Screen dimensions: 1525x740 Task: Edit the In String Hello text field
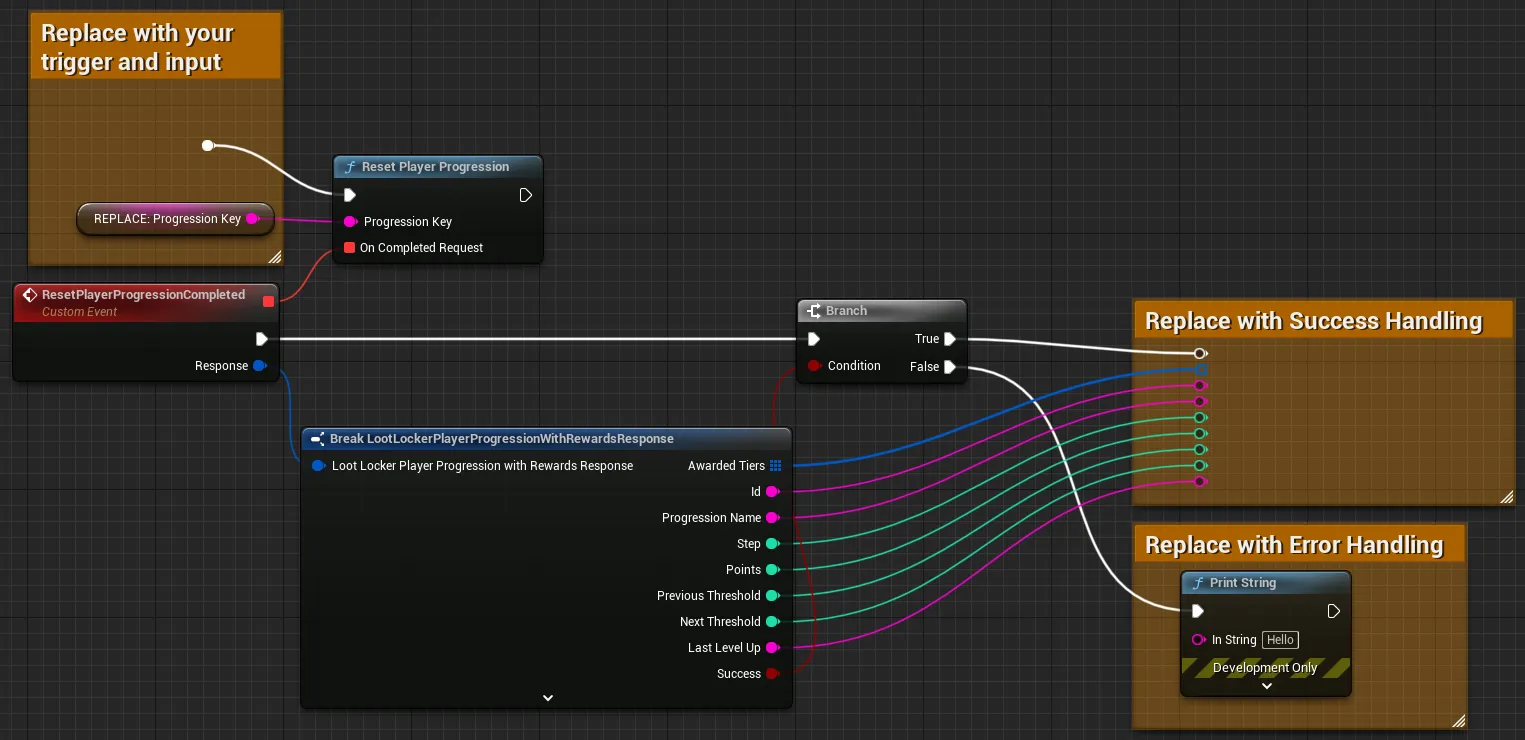(1280, 640)
